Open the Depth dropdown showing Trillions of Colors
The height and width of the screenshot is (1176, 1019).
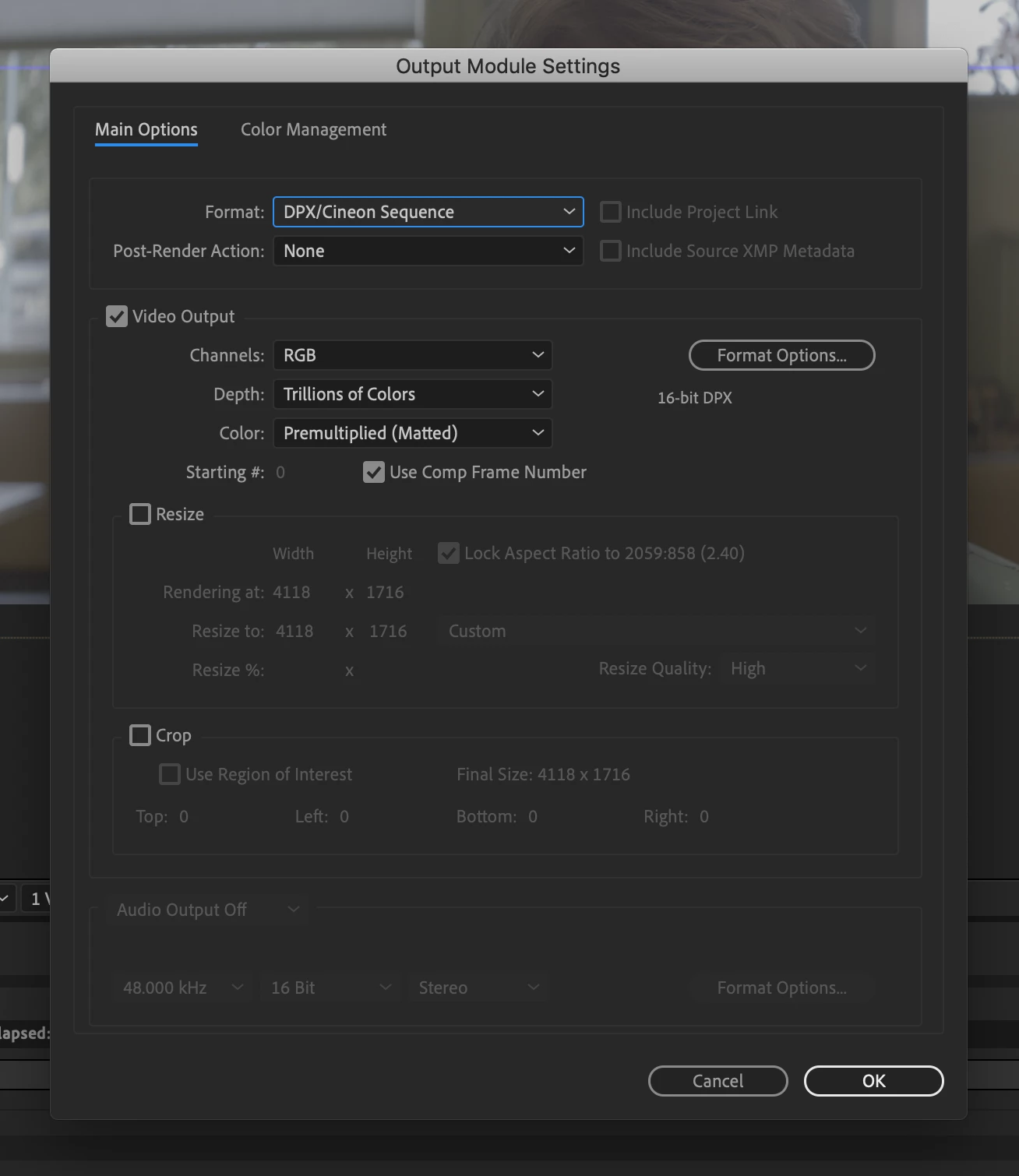tap(412, 394)
